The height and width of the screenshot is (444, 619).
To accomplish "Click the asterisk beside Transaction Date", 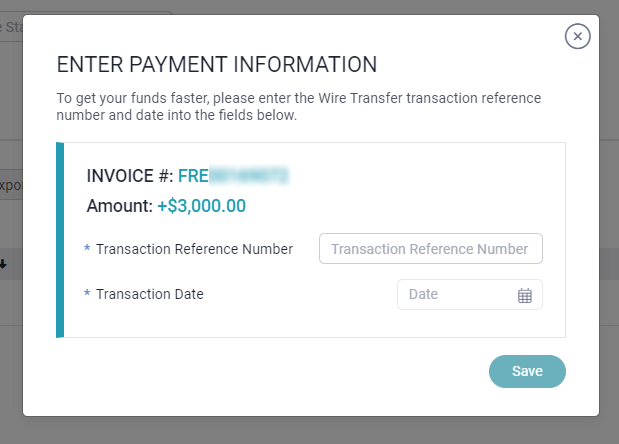I will tap(87, 293).
